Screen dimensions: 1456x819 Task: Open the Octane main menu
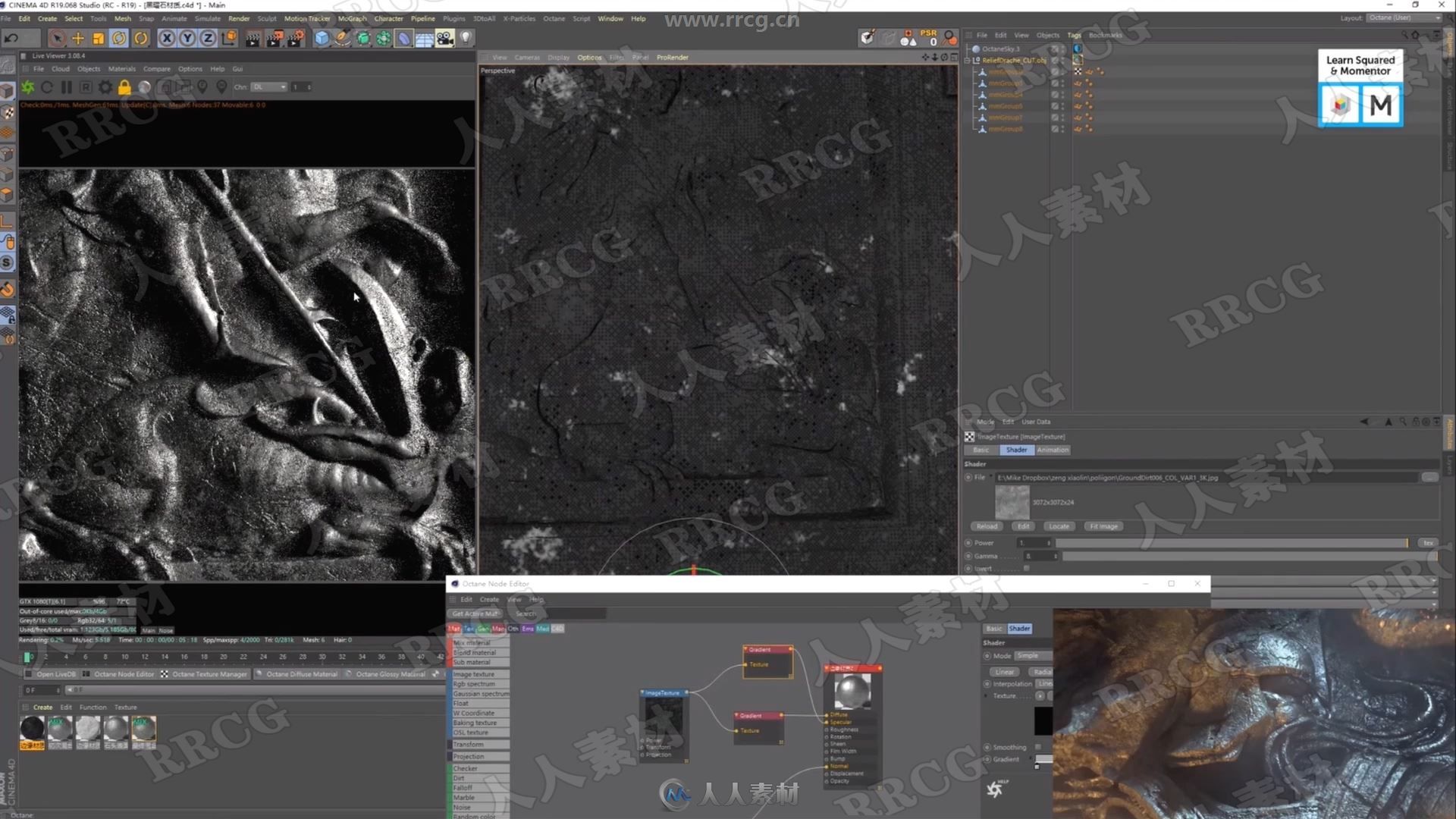click(x=554, y=18)
